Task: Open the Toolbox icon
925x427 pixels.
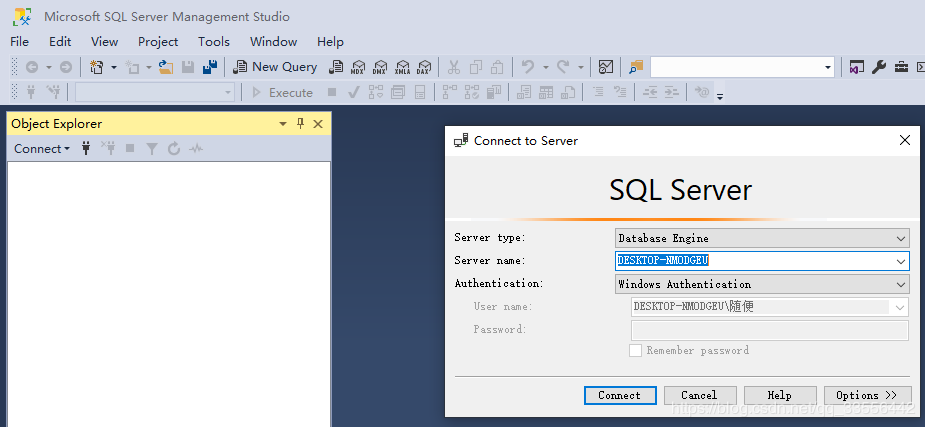Action: [901, 67]
